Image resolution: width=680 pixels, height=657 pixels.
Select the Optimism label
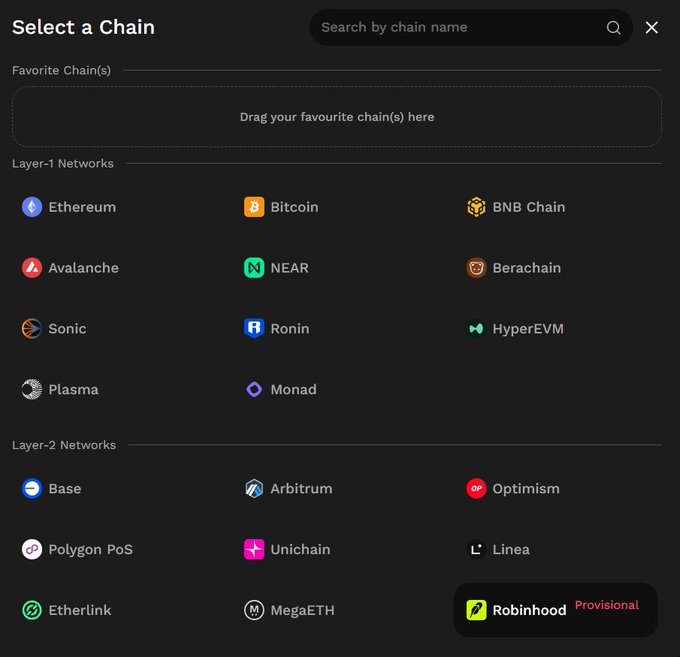point(526,489)
